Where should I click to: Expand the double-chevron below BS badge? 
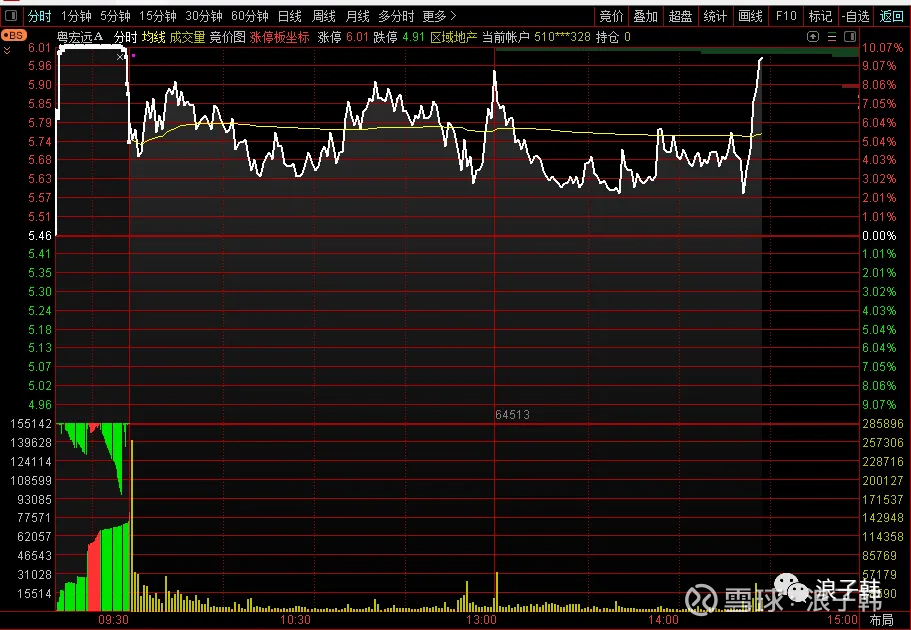(7, 51)
